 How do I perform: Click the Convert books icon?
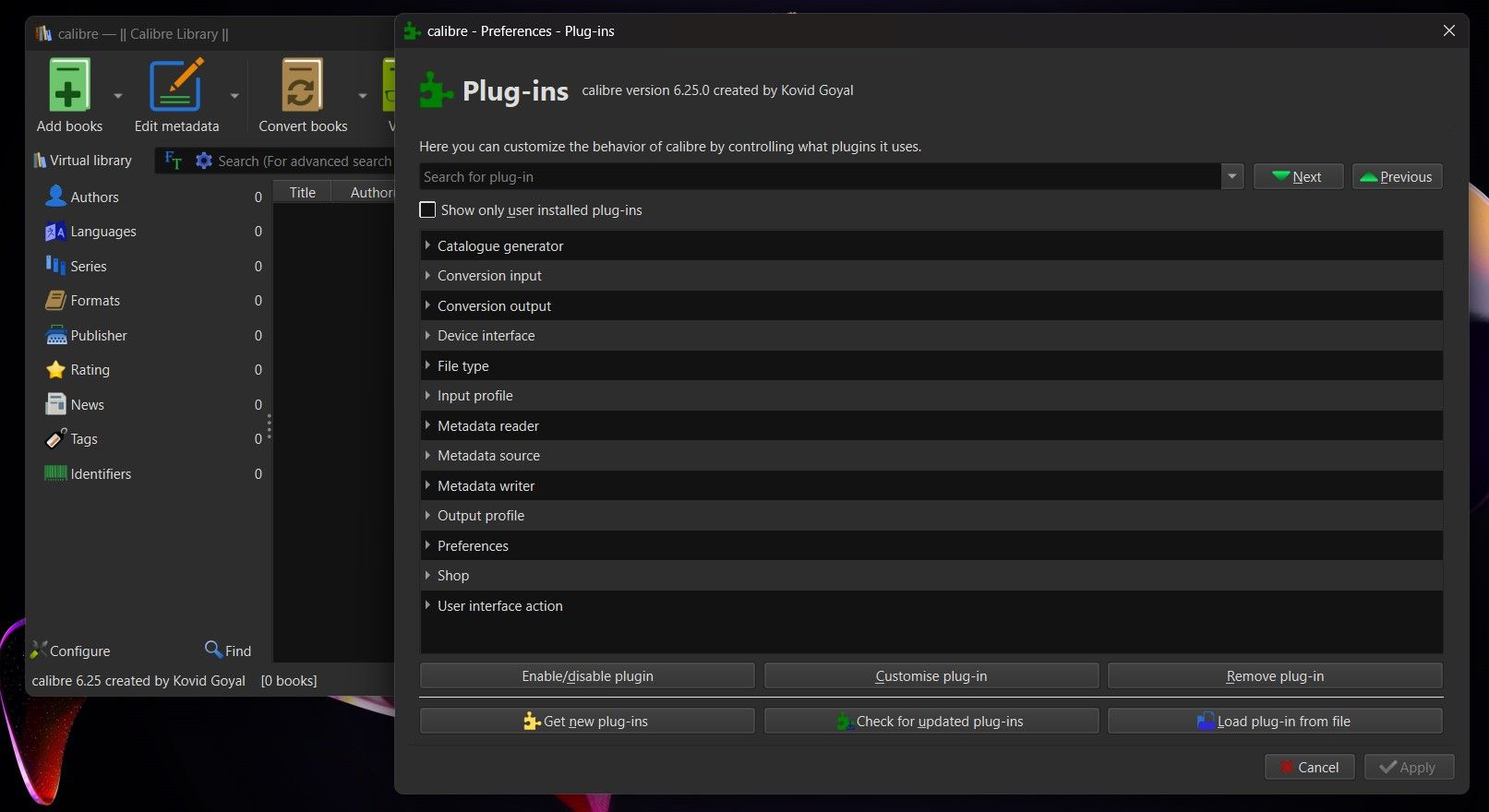point(302,86)
